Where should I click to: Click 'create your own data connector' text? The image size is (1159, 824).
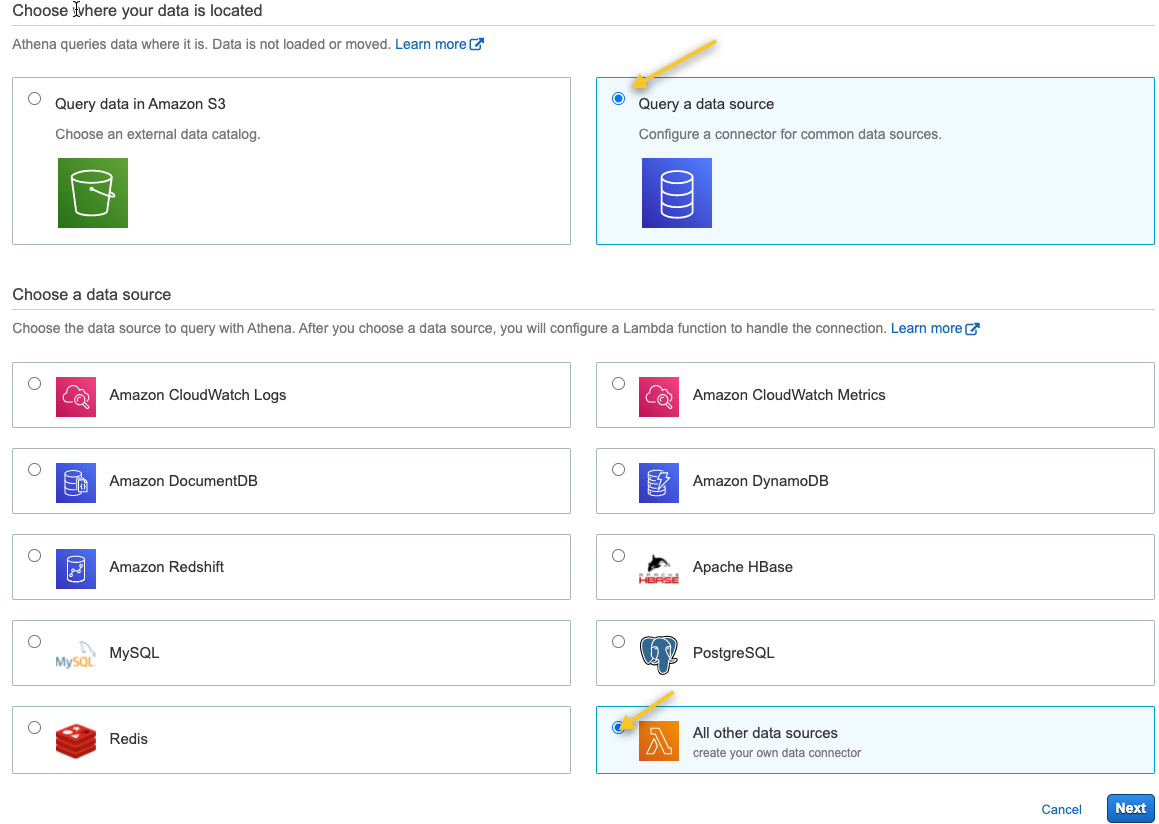[x=777, y=753]
